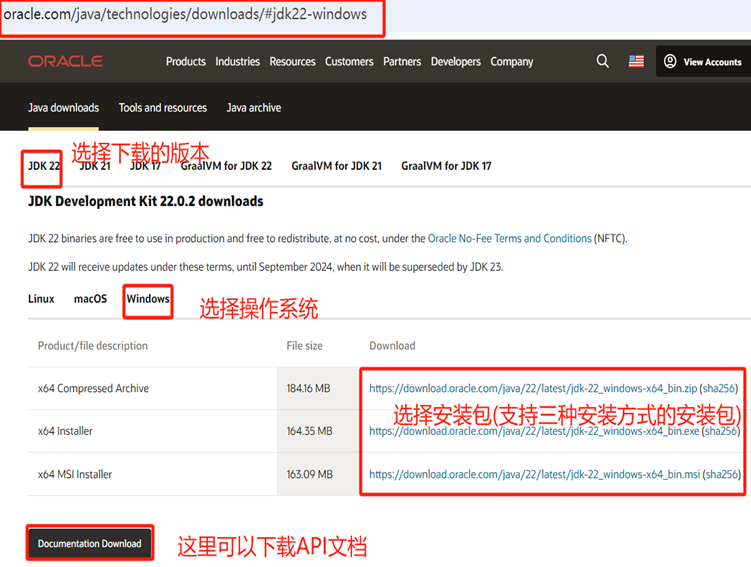Select GraalVM for JDK 22 tab
The height and width of the screenshot is (567, 751).
click(x=226, y=166)
